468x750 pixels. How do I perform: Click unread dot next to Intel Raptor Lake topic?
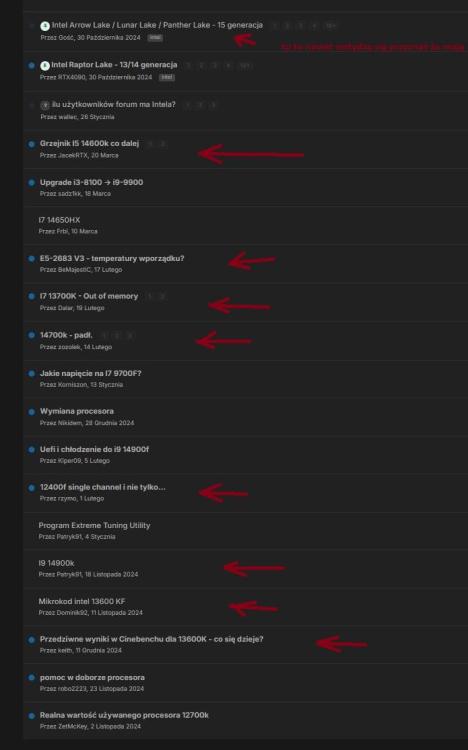(32, 66)
